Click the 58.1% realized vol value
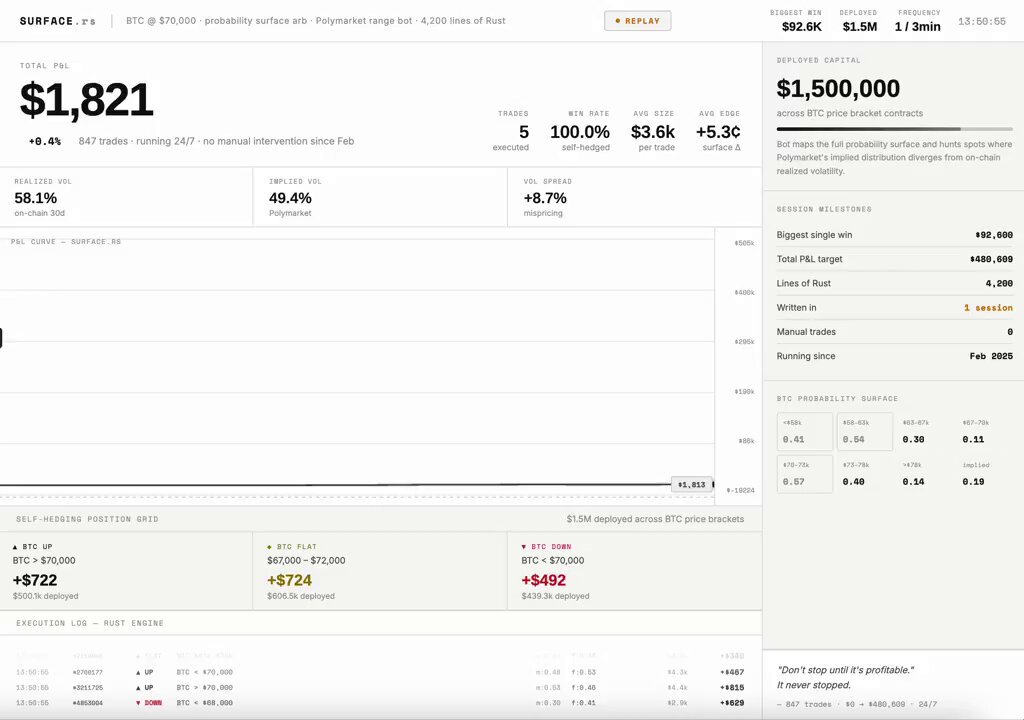Screen dimensions: 1024x720 coord(36,198)
